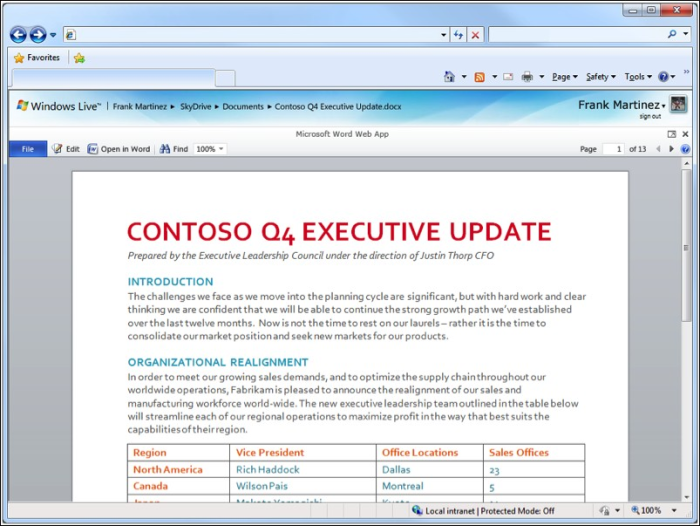Open status bar privacy dropdown arrow
The image size is (700, 526).
pyautogui.click(x=618, y=510)
